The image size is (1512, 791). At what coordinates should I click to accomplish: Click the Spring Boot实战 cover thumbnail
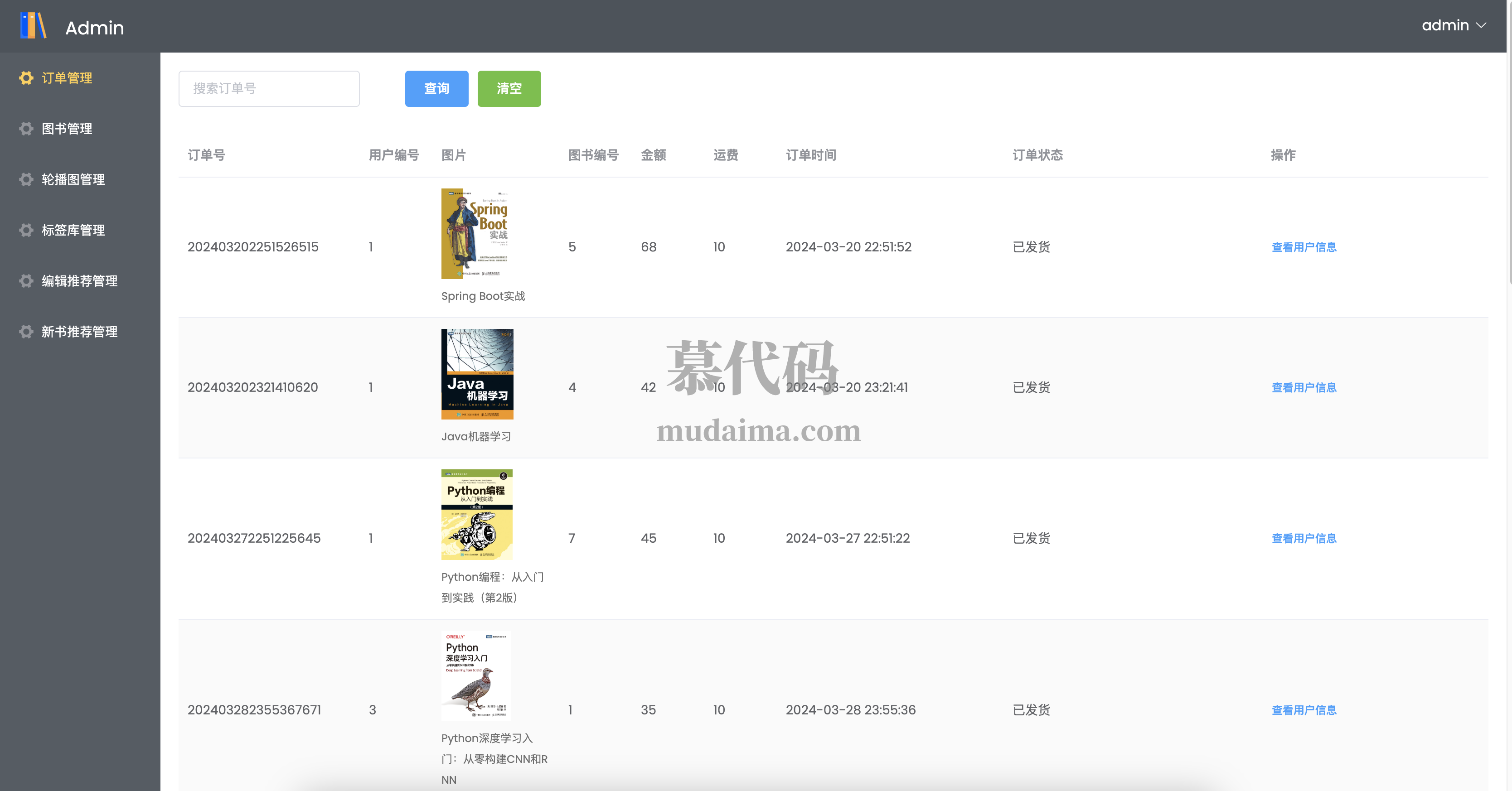point(475,234)
